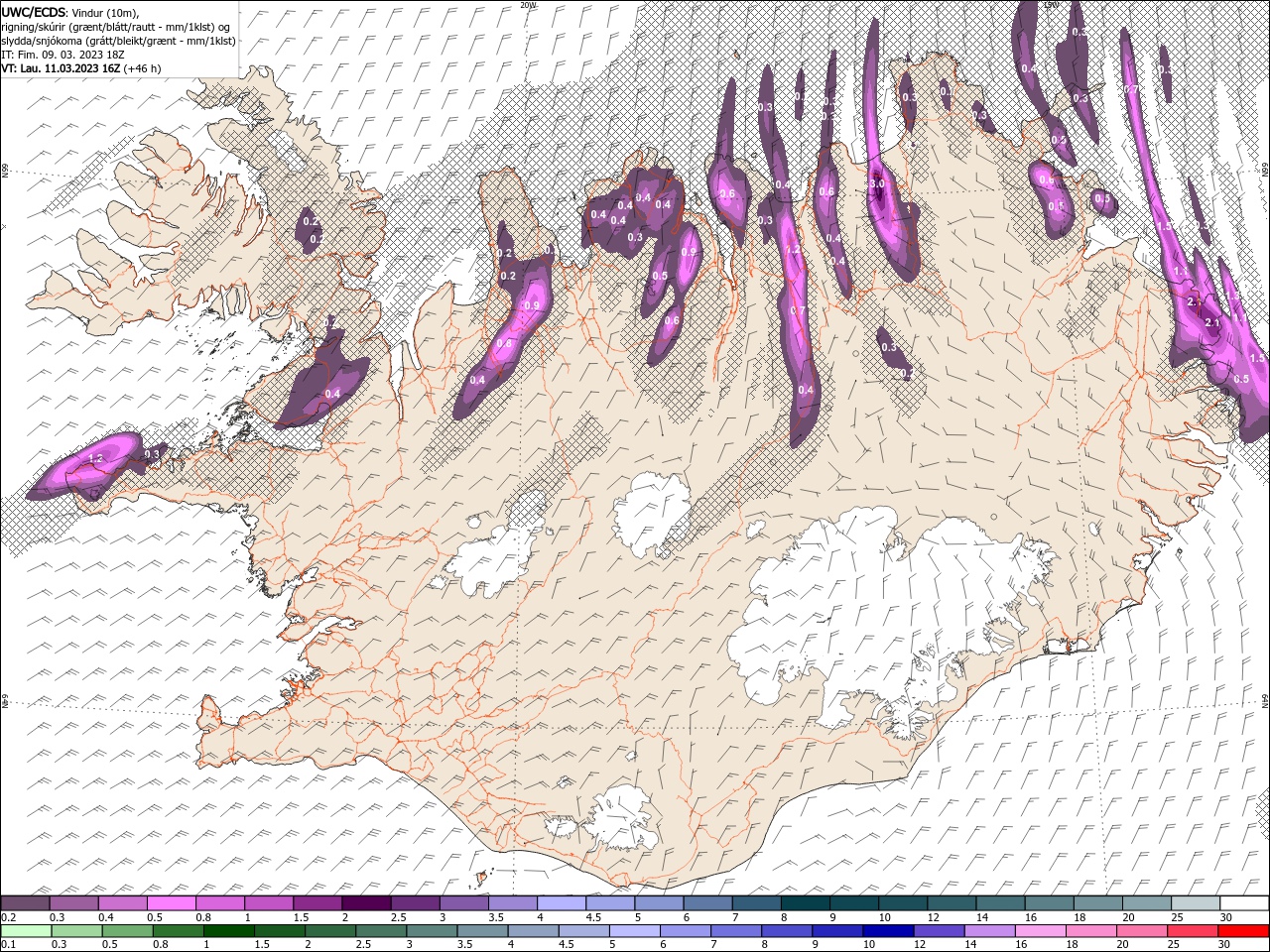Image resolution: width=1270 pixels, height=952 pixels.
Task: Select the 2.1 snowfall value in the east band
Action: pos(1211,322)
